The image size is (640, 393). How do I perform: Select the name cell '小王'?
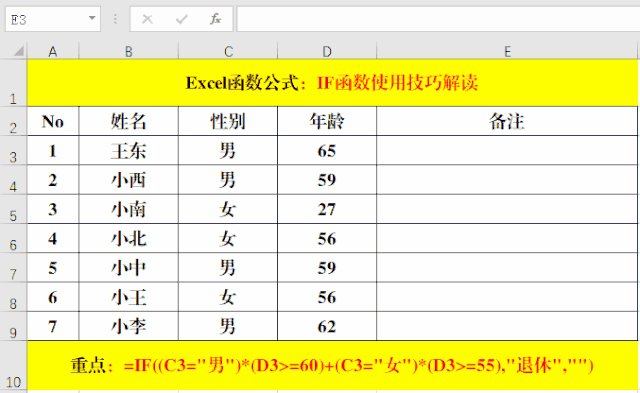point(129,297)
